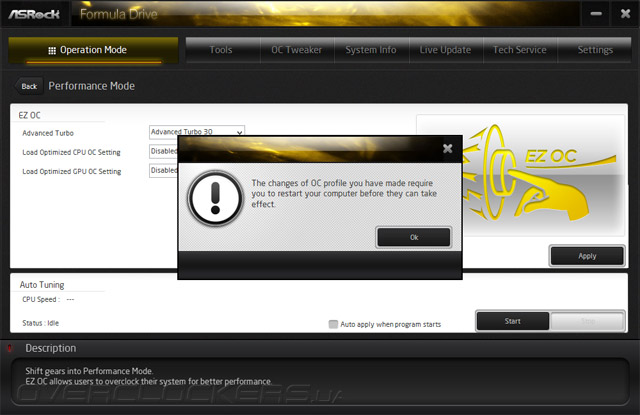Confirm the dialog with Ok
640x415 pixels.
(x=414, y=237)
